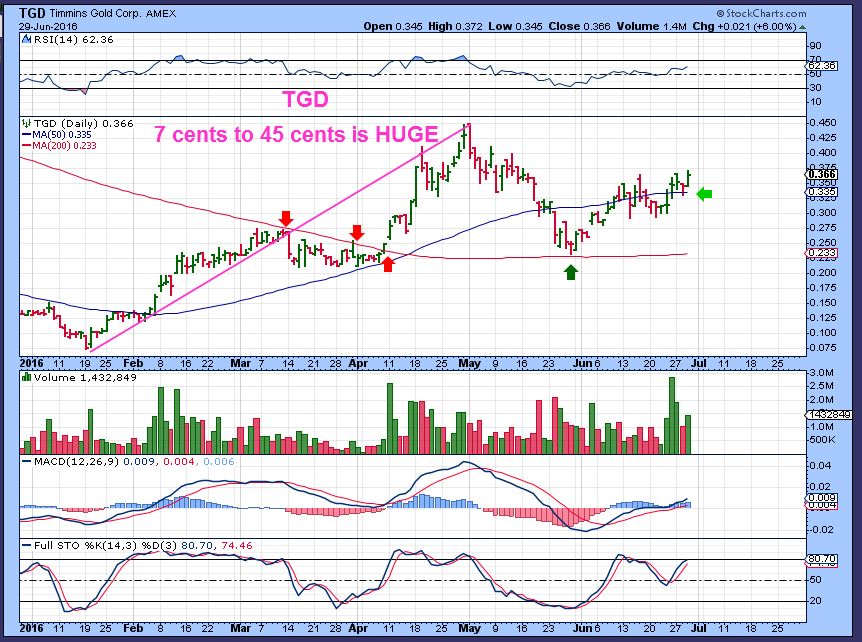Click the Apr label on the bottom date axis
862x642 pixels.
358,628
